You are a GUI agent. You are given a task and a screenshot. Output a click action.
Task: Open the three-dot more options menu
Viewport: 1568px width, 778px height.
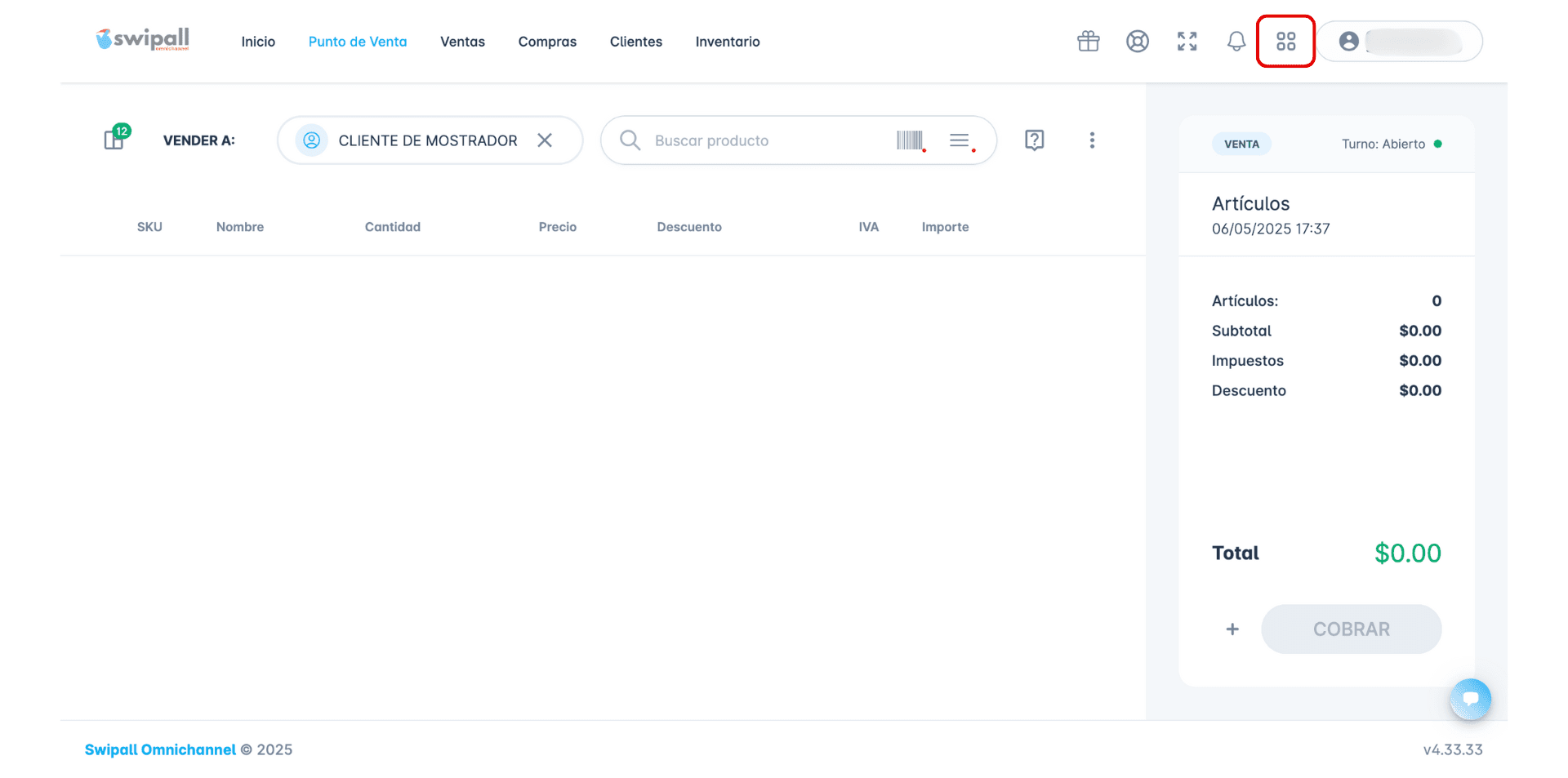pos(1092,140)
